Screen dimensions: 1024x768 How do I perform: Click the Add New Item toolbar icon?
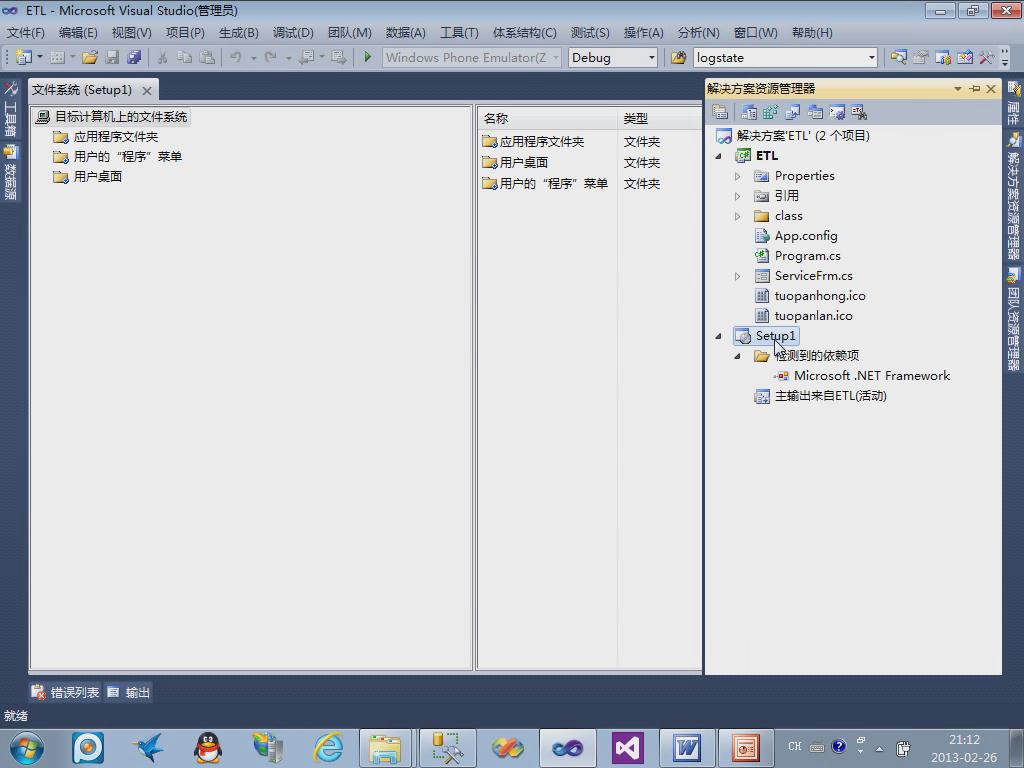tap(57, 57)
